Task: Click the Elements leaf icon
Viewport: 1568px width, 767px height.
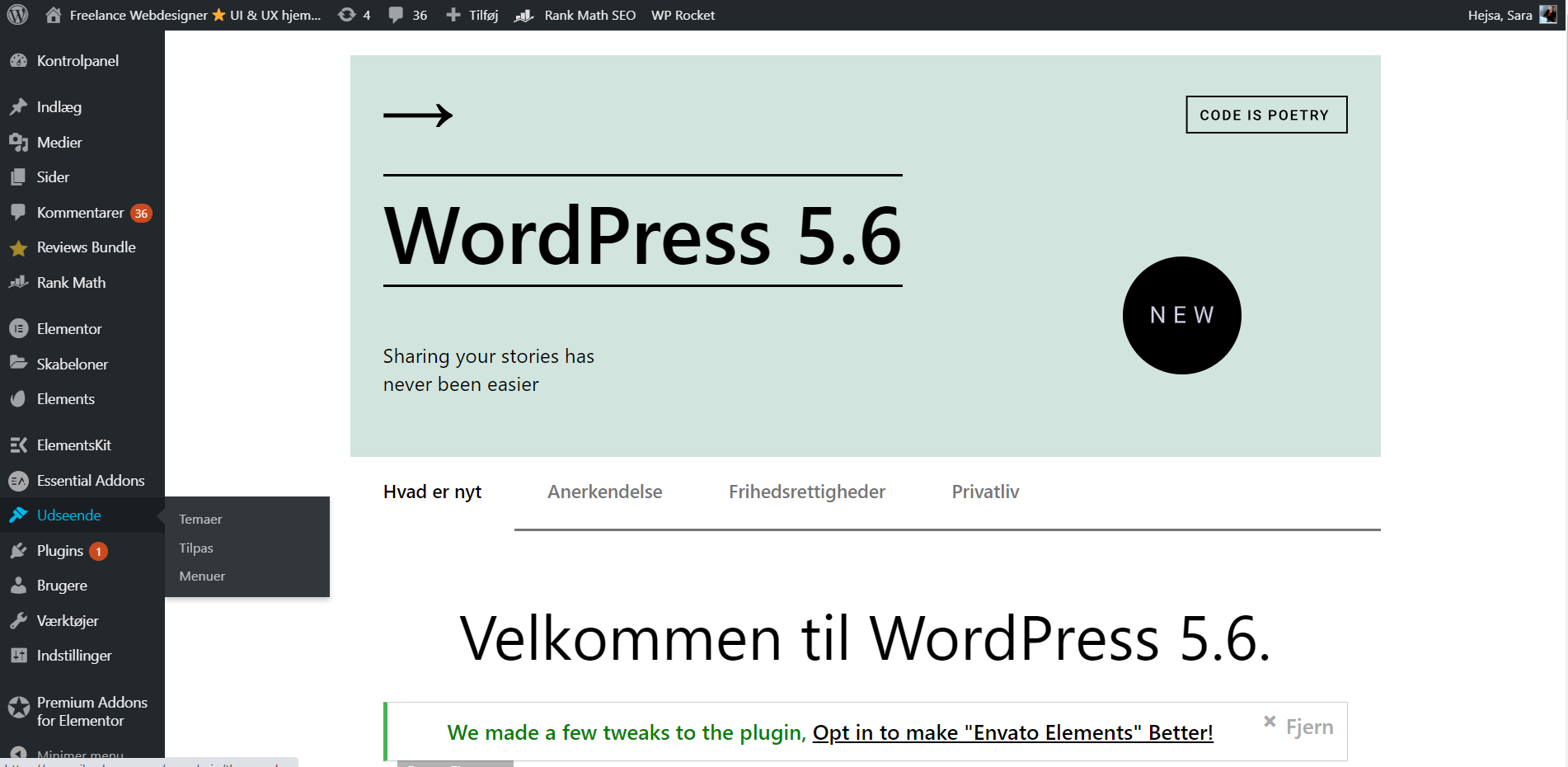Action: 18,399
